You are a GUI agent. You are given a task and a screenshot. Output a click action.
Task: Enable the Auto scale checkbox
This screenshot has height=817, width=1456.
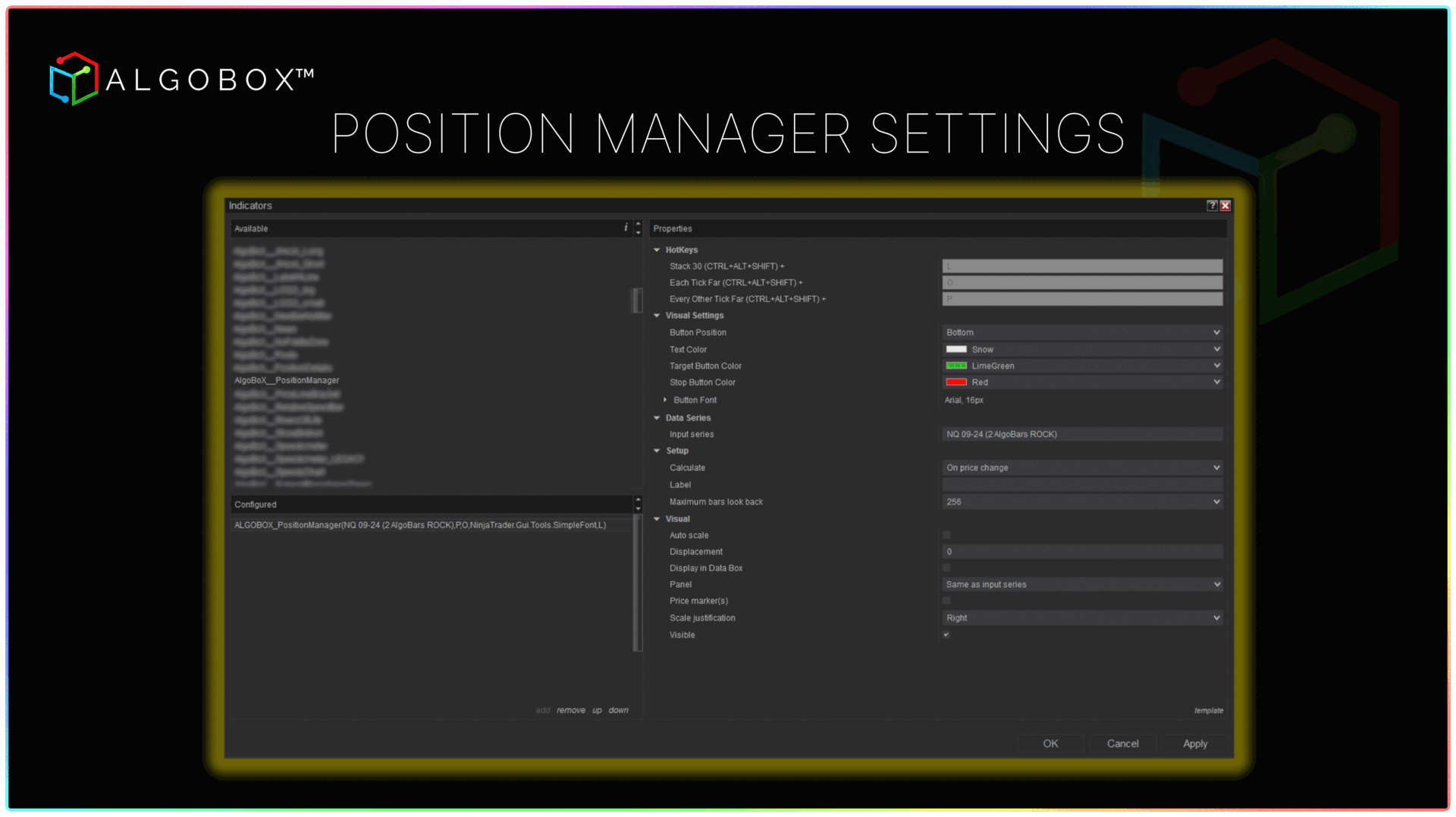coord(946,535)
